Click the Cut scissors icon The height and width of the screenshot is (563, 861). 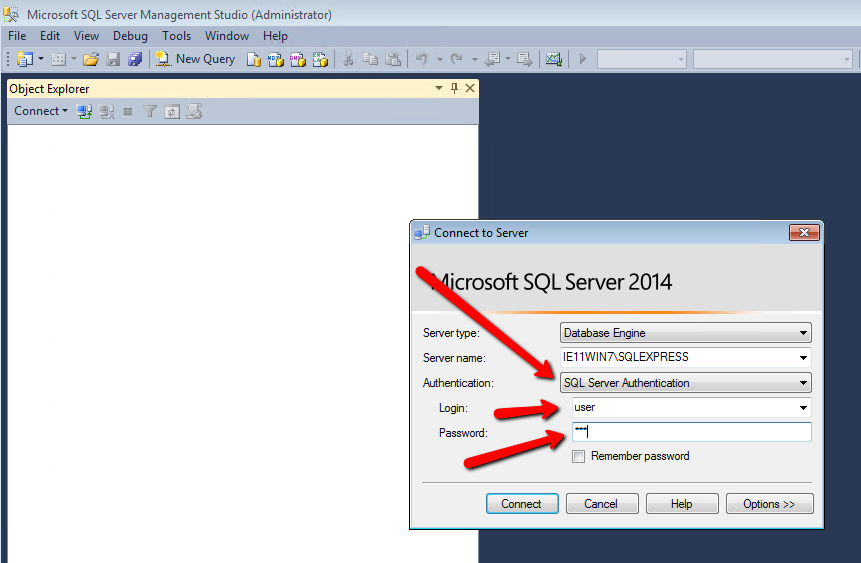348,59
